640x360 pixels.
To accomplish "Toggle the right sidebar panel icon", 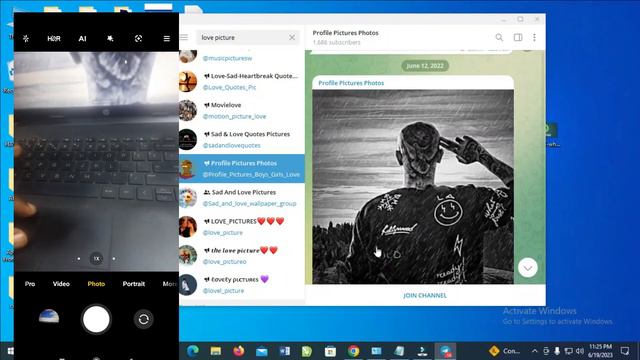I will 518,38.
